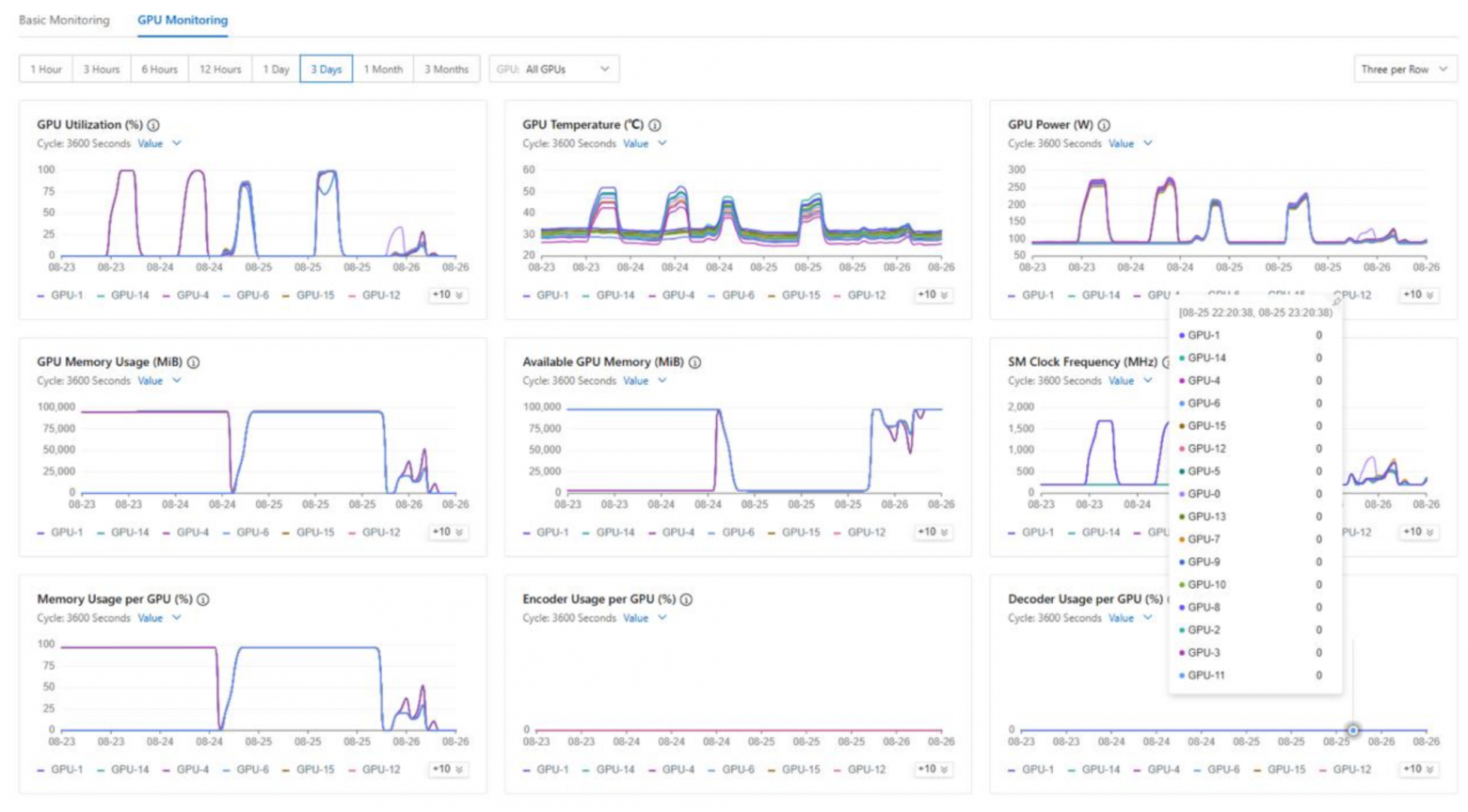Change range to 1 Month
The height and width of the screenshot is (812, 1468).
coord(383,69)
